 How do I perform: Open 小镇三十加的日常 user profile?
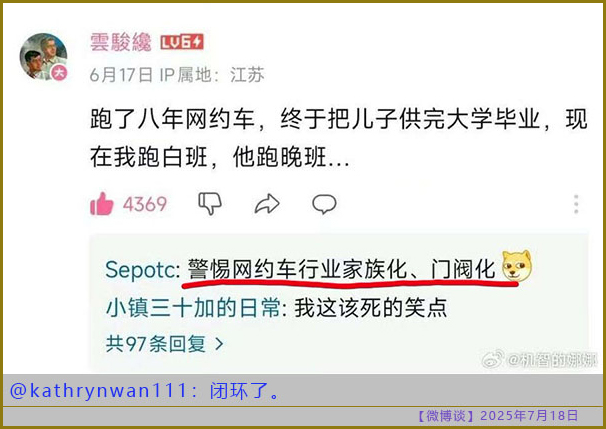tap(193, 308)
